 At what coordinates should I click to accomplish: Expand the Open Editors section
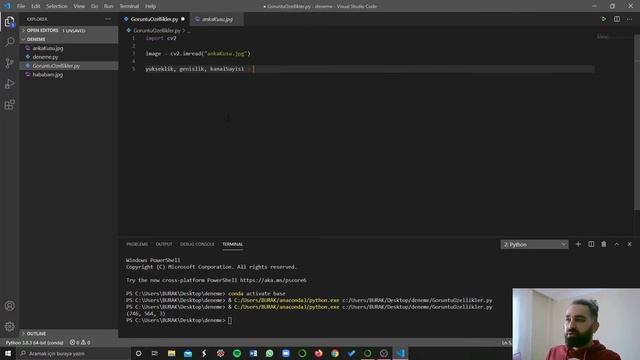[x=69, y=31]
